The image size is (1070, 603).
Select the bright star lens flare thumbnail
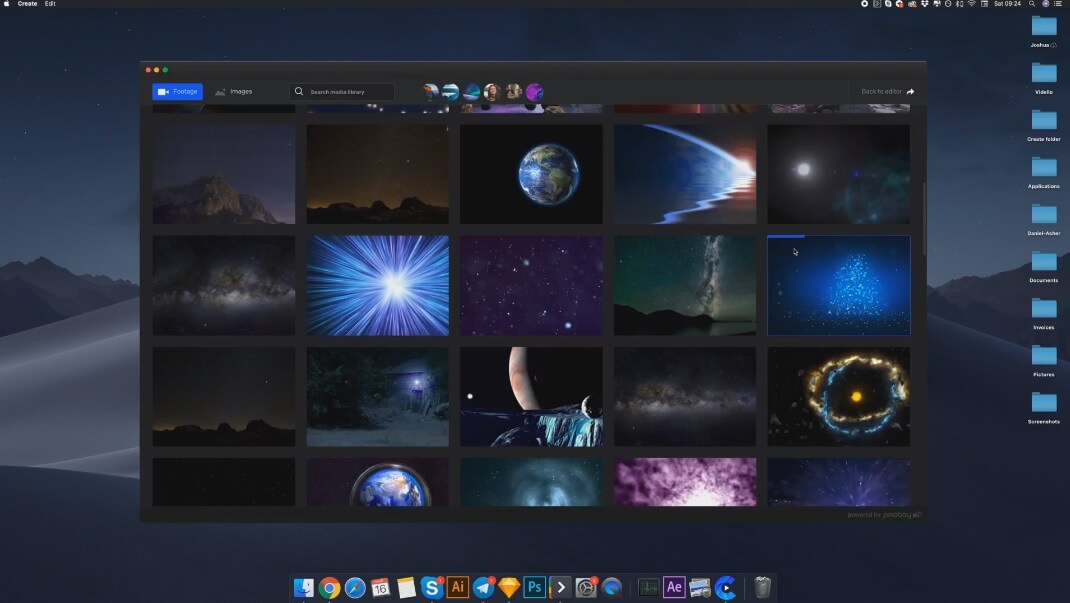pos(839,174)
